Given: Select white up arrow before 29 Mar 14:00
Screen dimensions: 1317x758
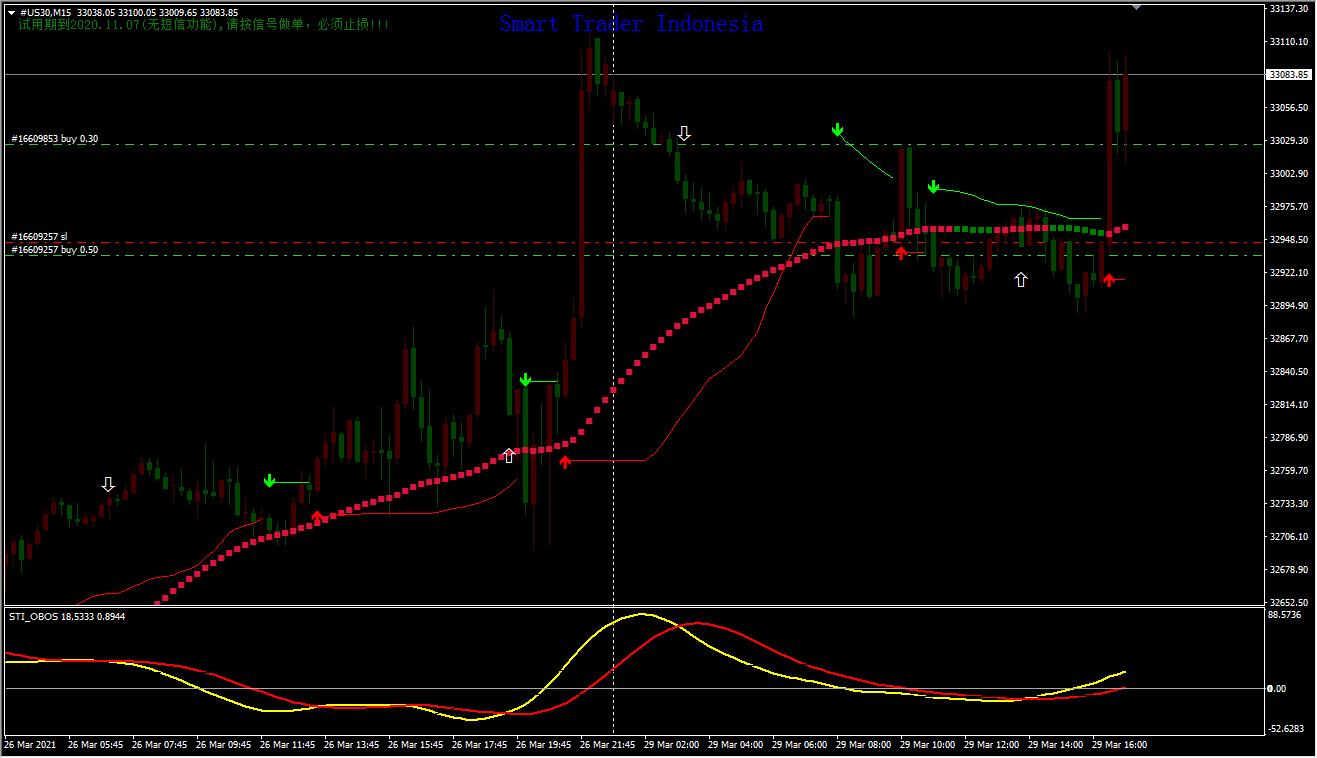Looking at the screenshot, I should (1021, 280).
